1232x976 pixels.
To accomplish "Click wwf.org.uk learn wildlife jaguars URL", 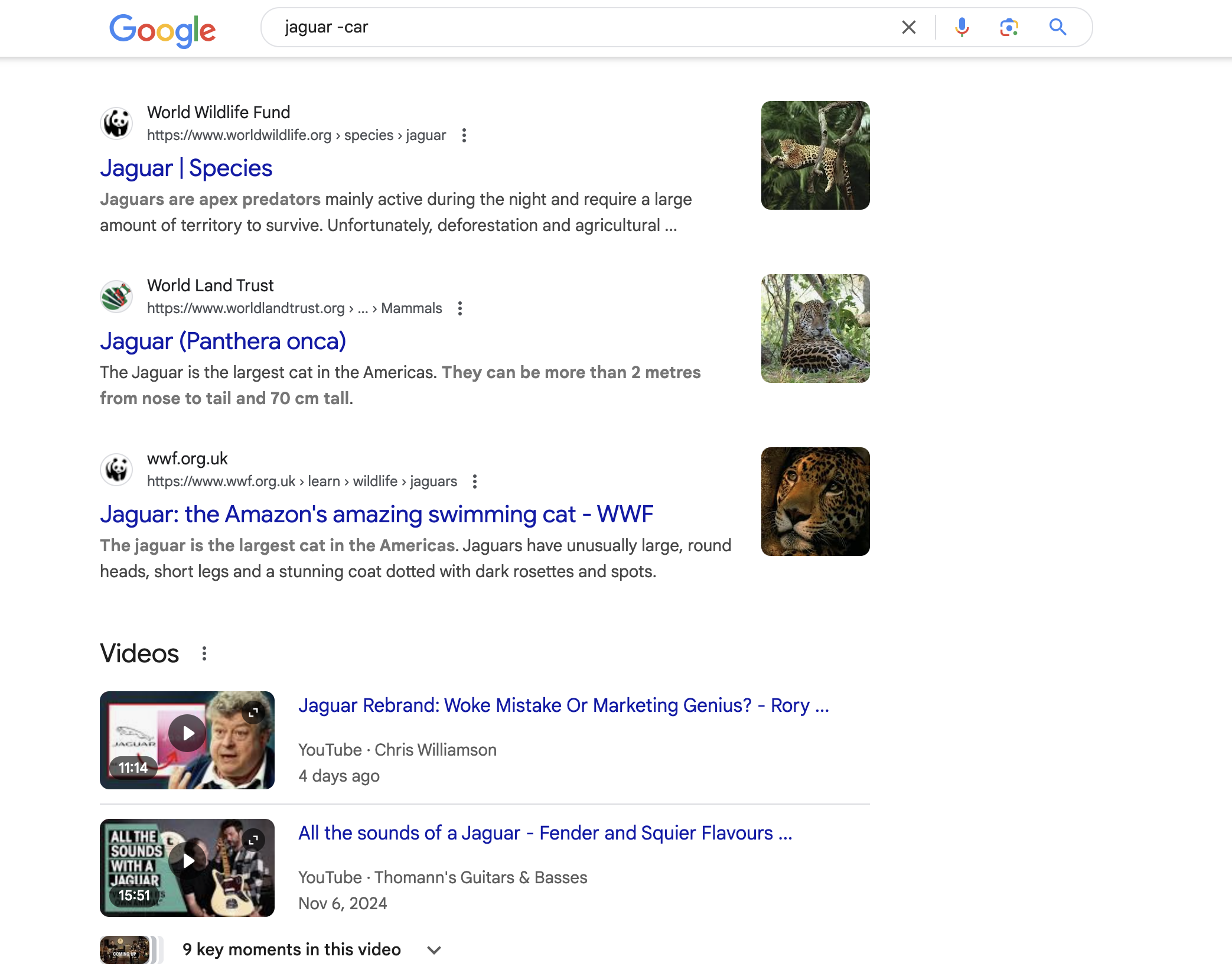I will click(x=302, y=482).
